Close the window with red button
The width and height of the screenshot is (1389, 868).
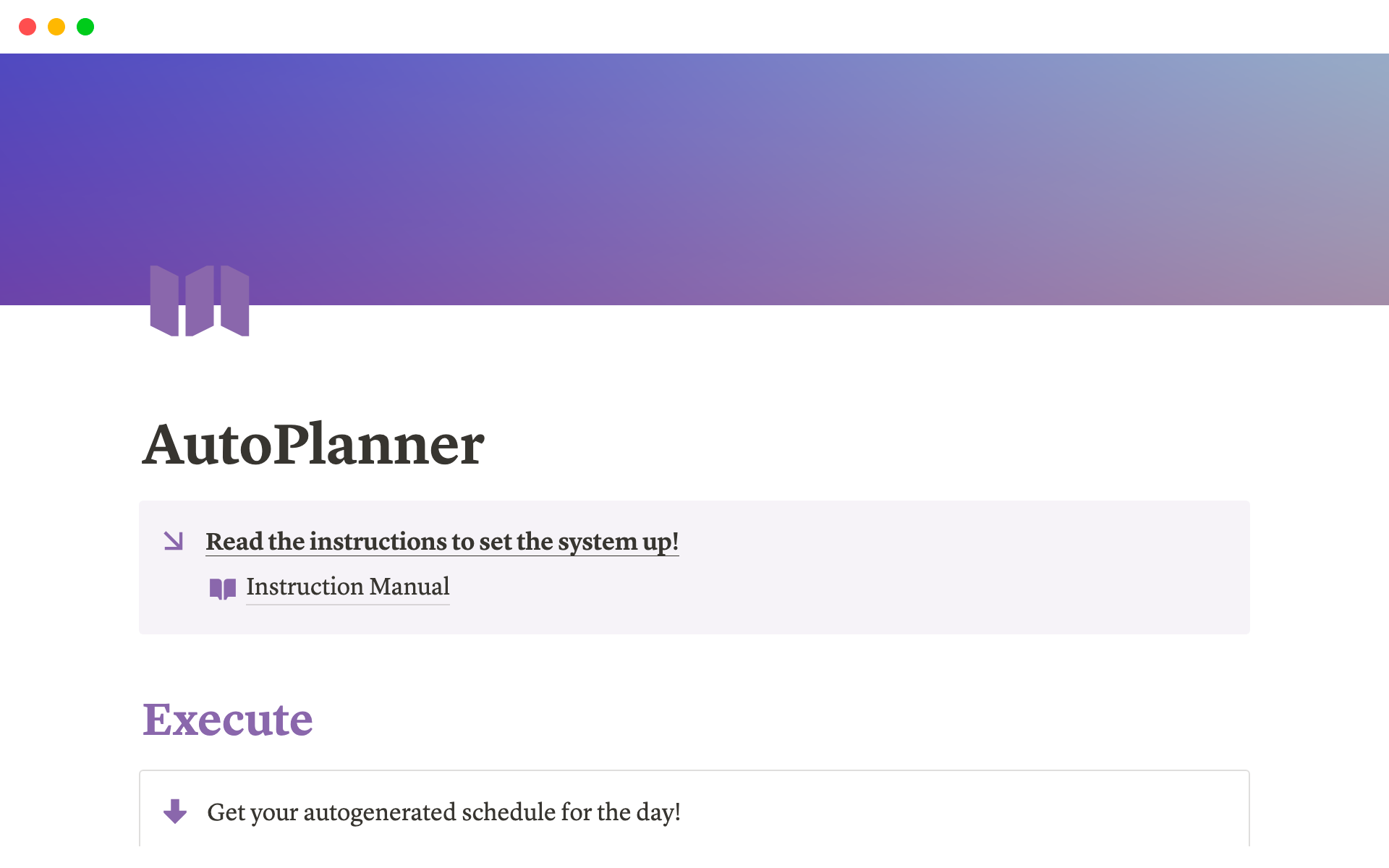click(x=27, y=27)
